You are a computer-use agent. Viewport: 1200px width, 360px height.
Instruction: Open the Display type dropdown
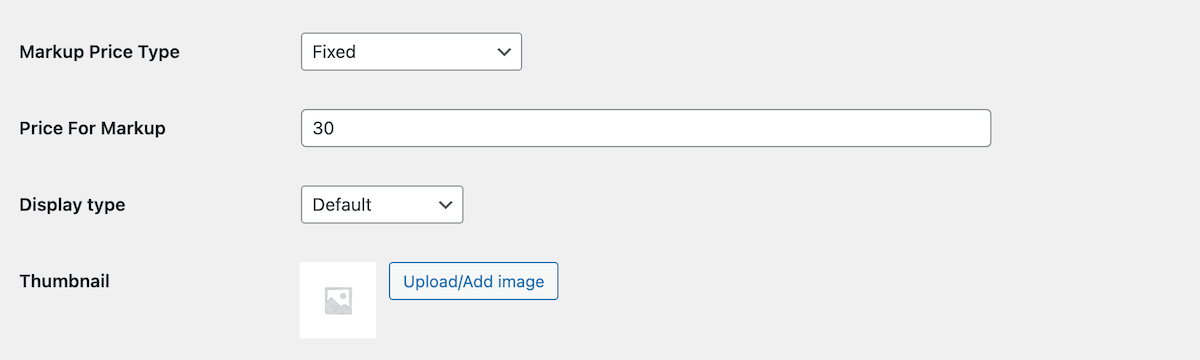tap(382, 205)
